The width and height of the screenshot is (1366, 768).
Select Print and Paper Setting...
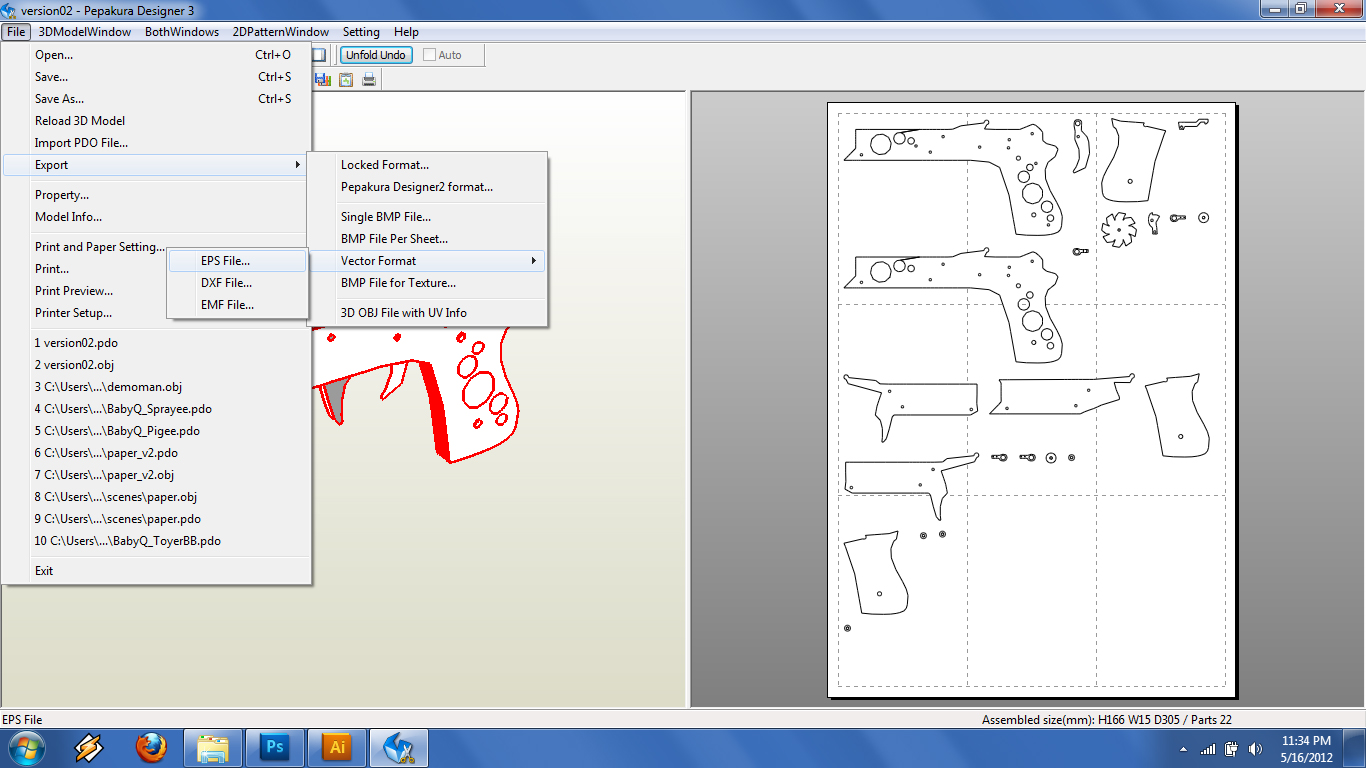(x=100, y=247)
